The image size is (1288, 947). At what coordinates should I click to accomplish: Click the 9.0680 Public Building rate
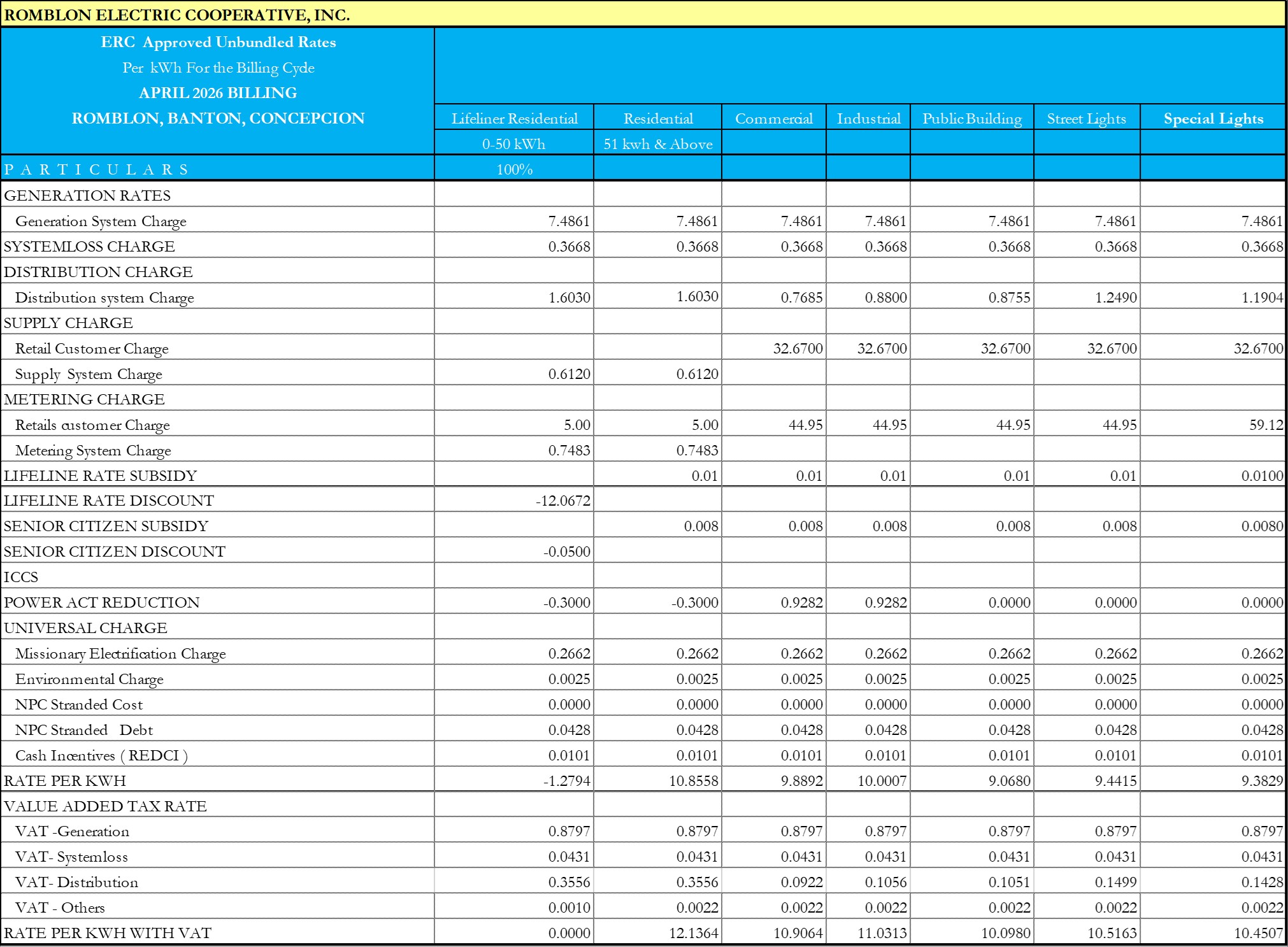1010,781
